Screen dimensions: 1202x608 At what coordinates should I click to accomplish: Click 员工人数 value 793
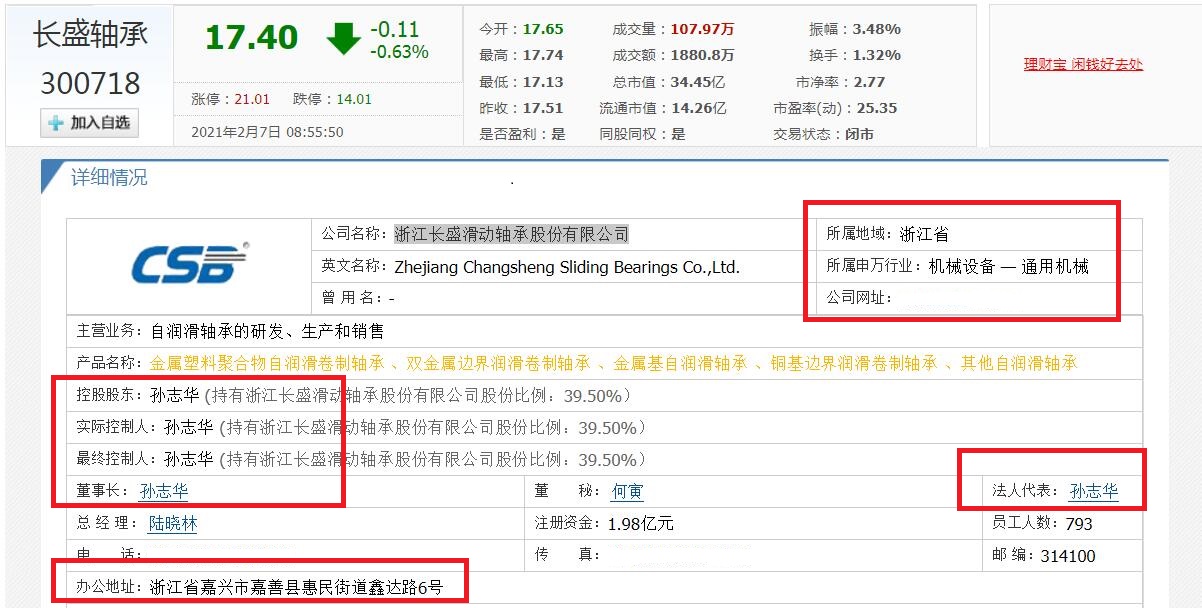tap(1079, 523)
